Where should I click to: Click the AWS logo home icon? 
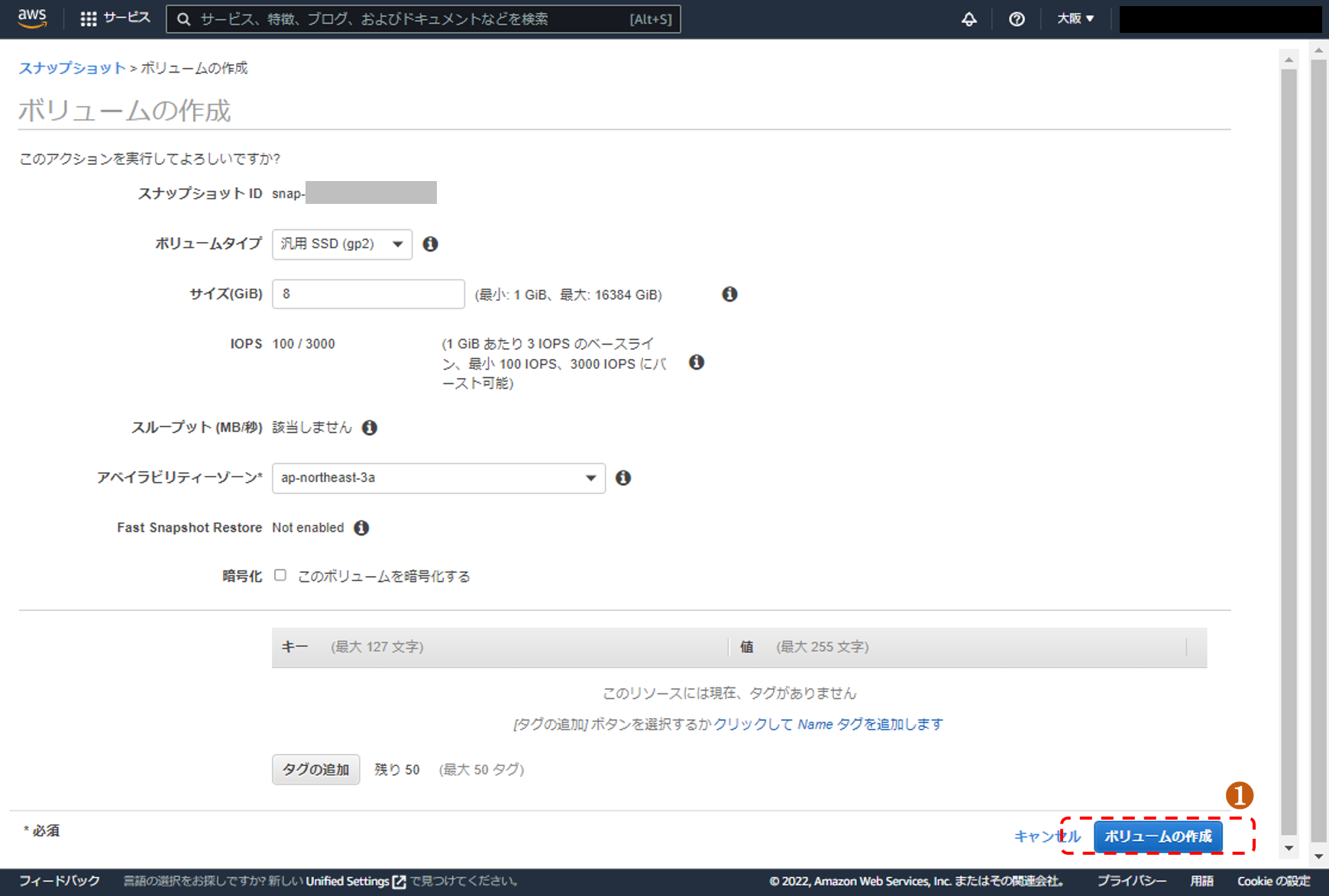[32, 18]
